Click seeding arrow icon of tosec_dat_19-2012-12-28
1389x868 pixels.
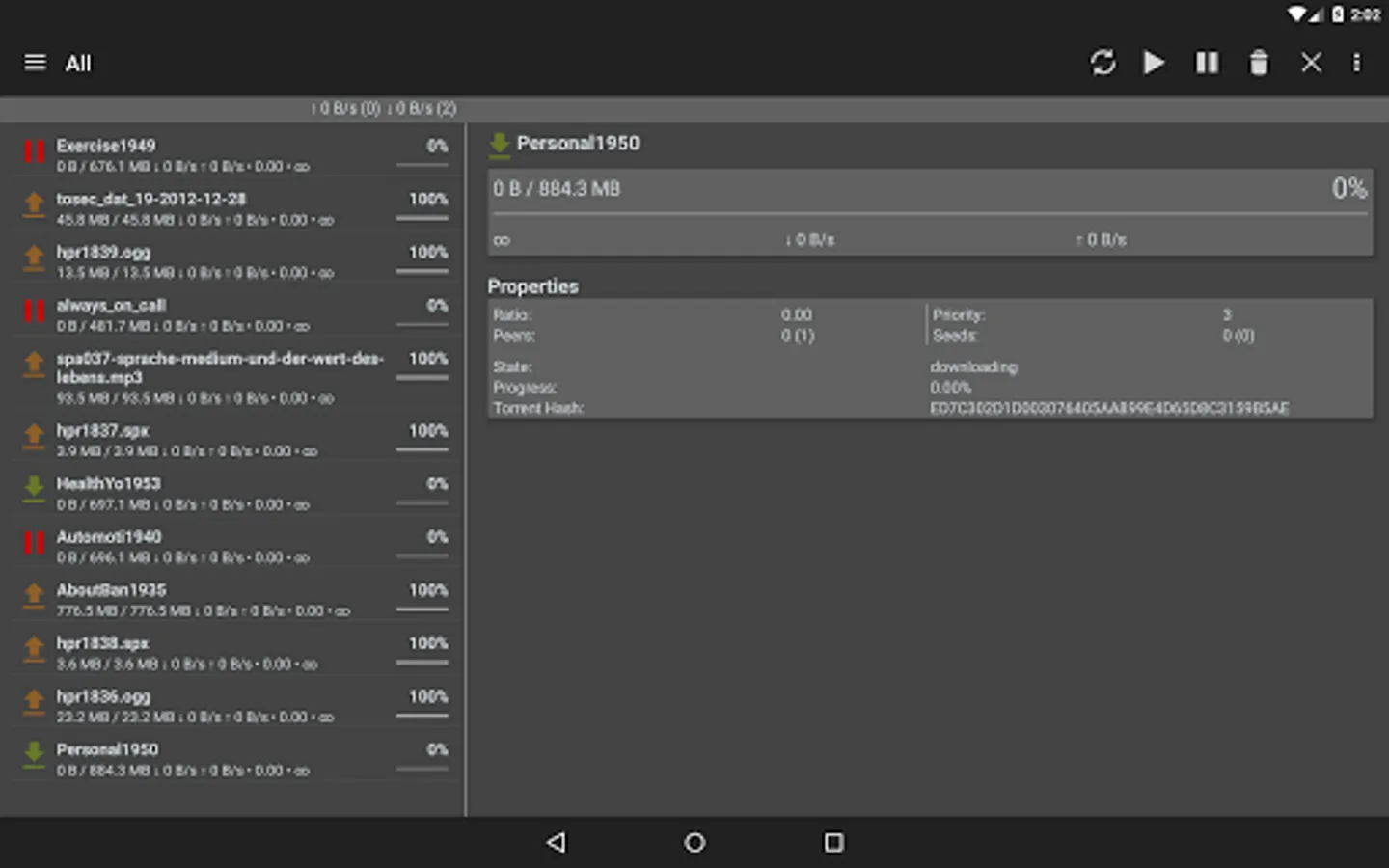coord(34,204)
